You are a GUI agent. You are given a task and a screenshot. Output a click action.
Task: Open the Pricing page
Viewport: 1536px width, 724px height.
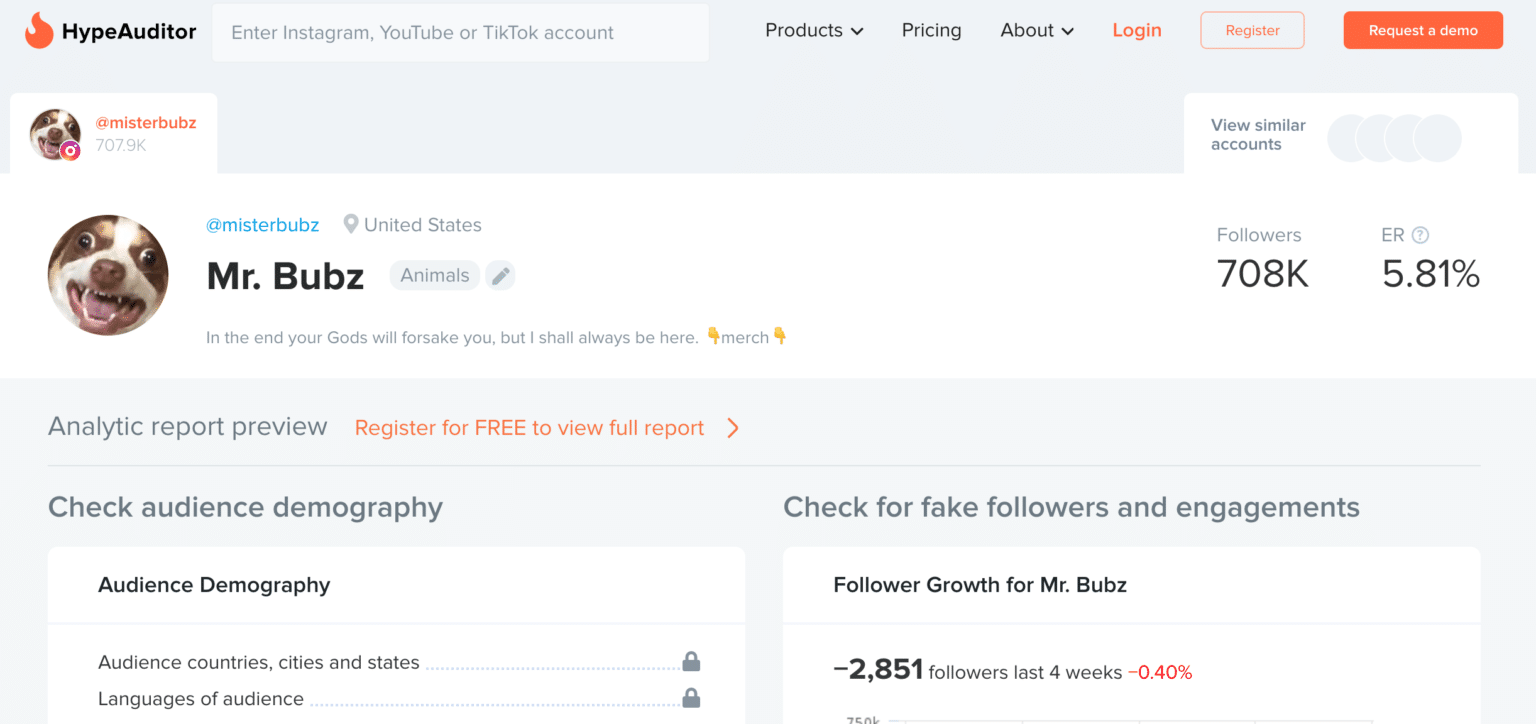tap(931, 31)
